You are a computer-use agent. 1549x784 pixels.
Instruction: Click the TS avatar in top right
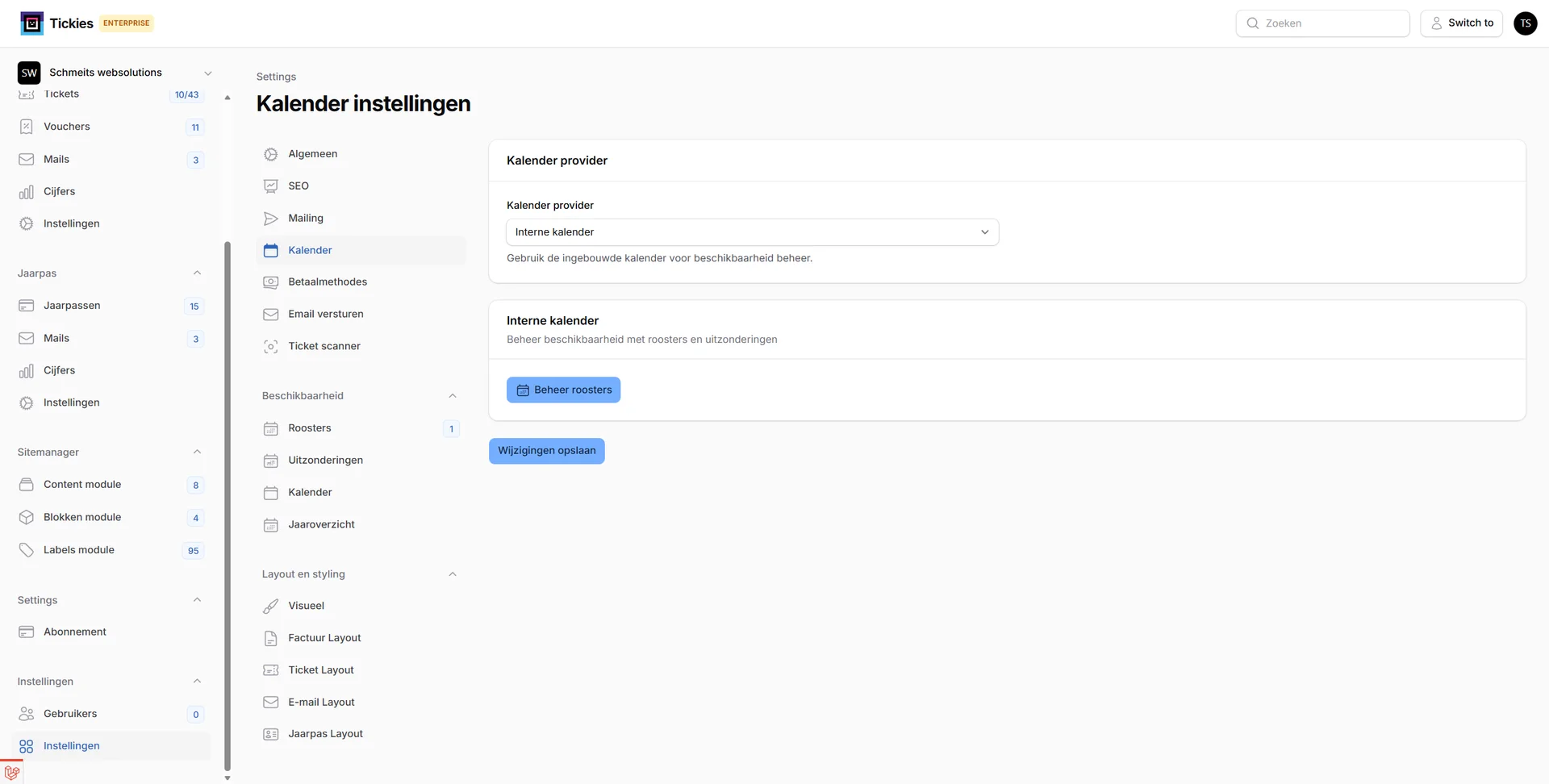pos(1525,23)
